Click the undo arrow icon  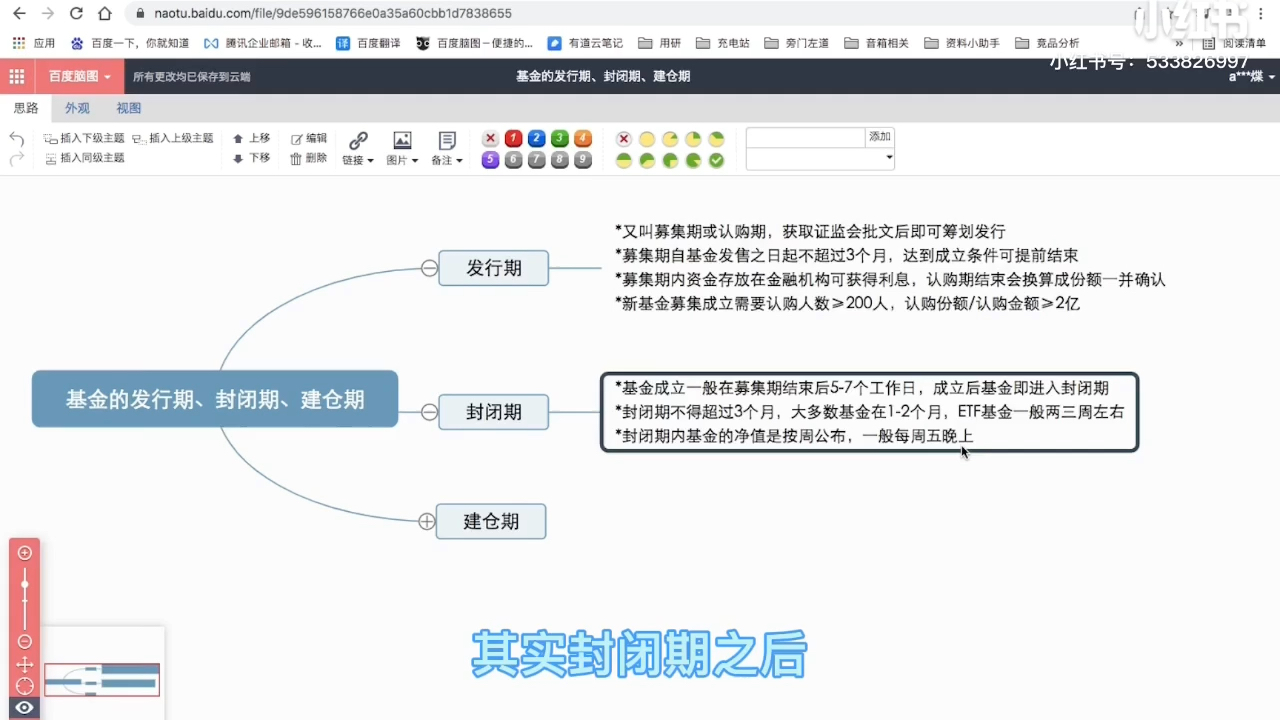click(x=16, y=139)
